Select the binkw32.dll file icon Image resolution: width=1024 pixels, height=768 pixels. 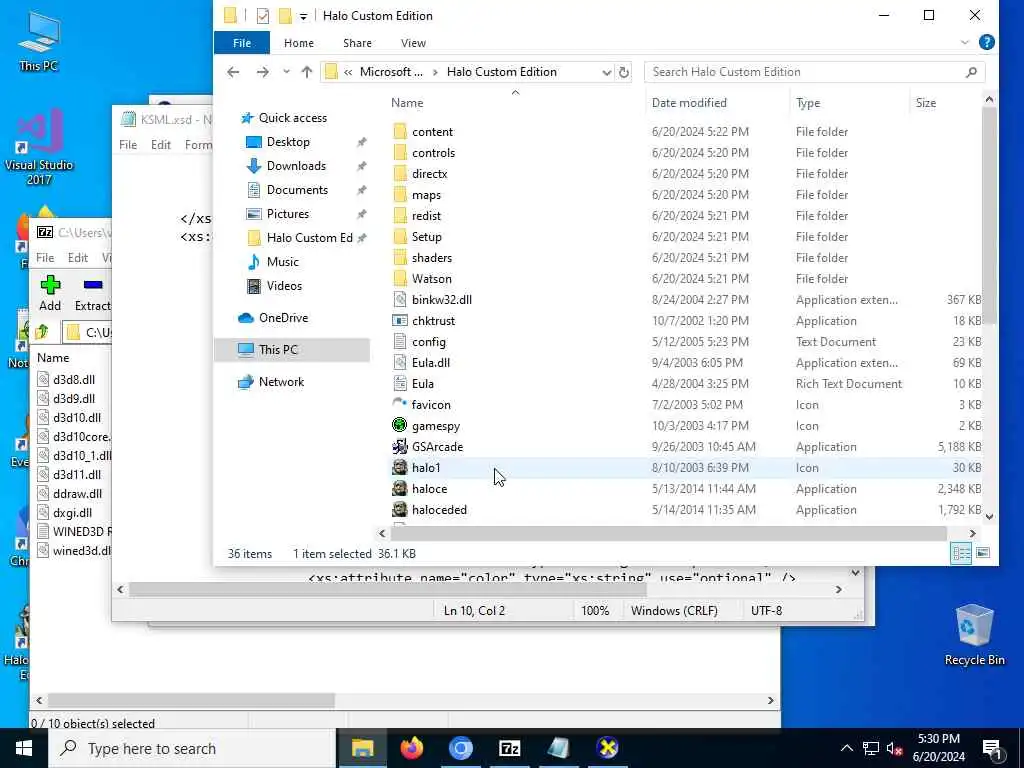tap(400, 300)
